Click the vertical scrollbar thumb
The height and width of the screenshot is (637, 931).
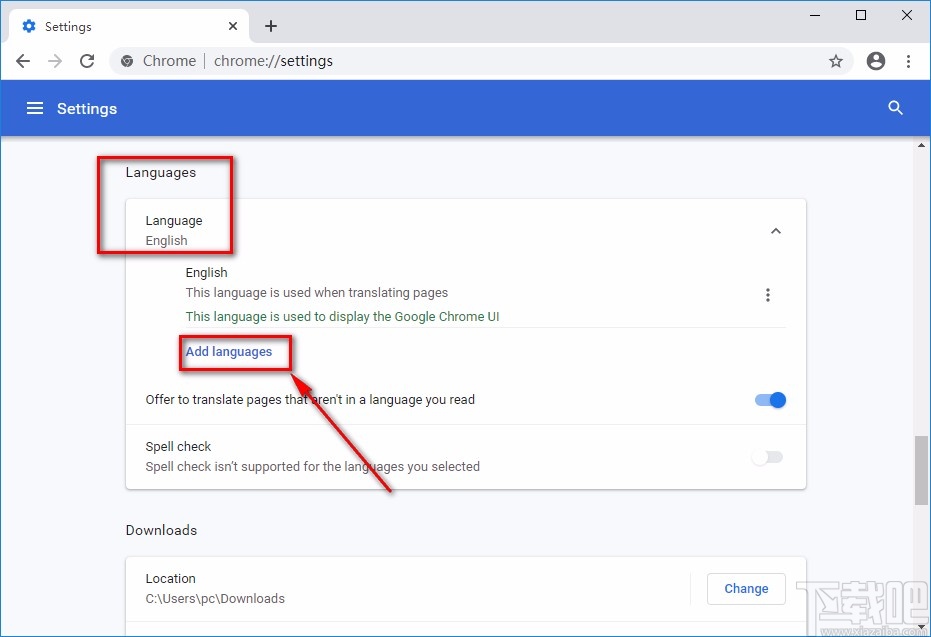(921, 470)
